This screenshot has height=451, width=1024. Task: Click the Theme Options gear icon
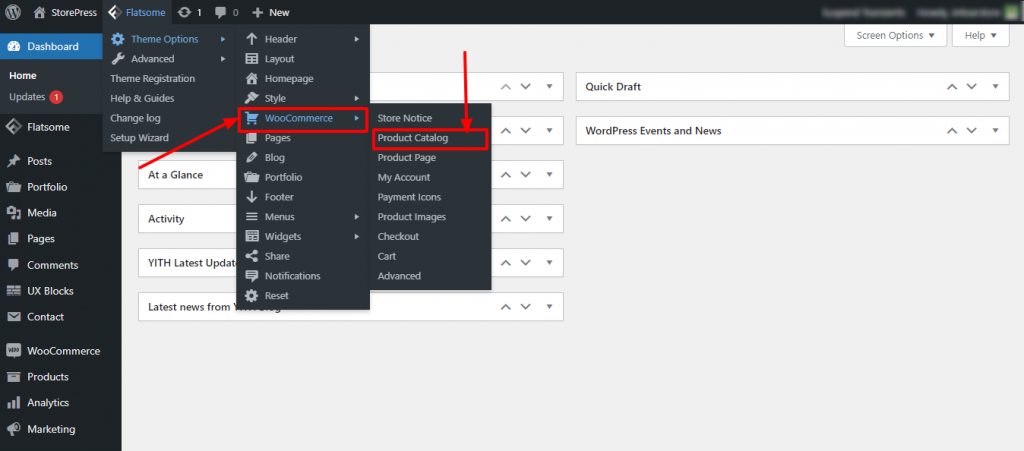point(118,39)
